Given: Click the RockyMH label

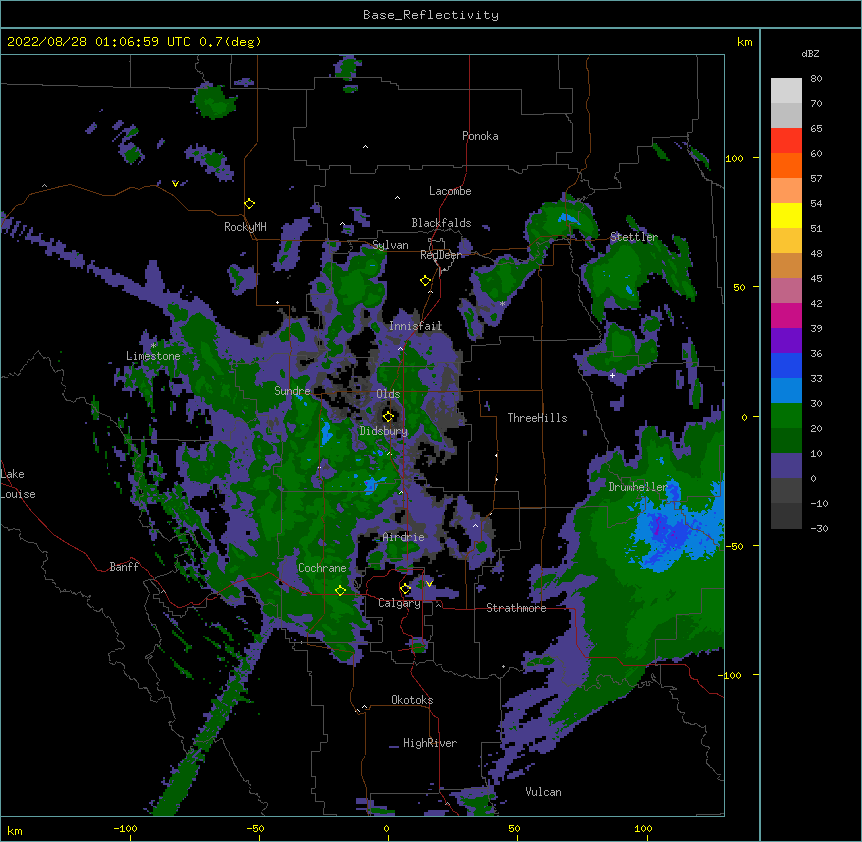Looking at the screenshot, I should click(245, 227).
